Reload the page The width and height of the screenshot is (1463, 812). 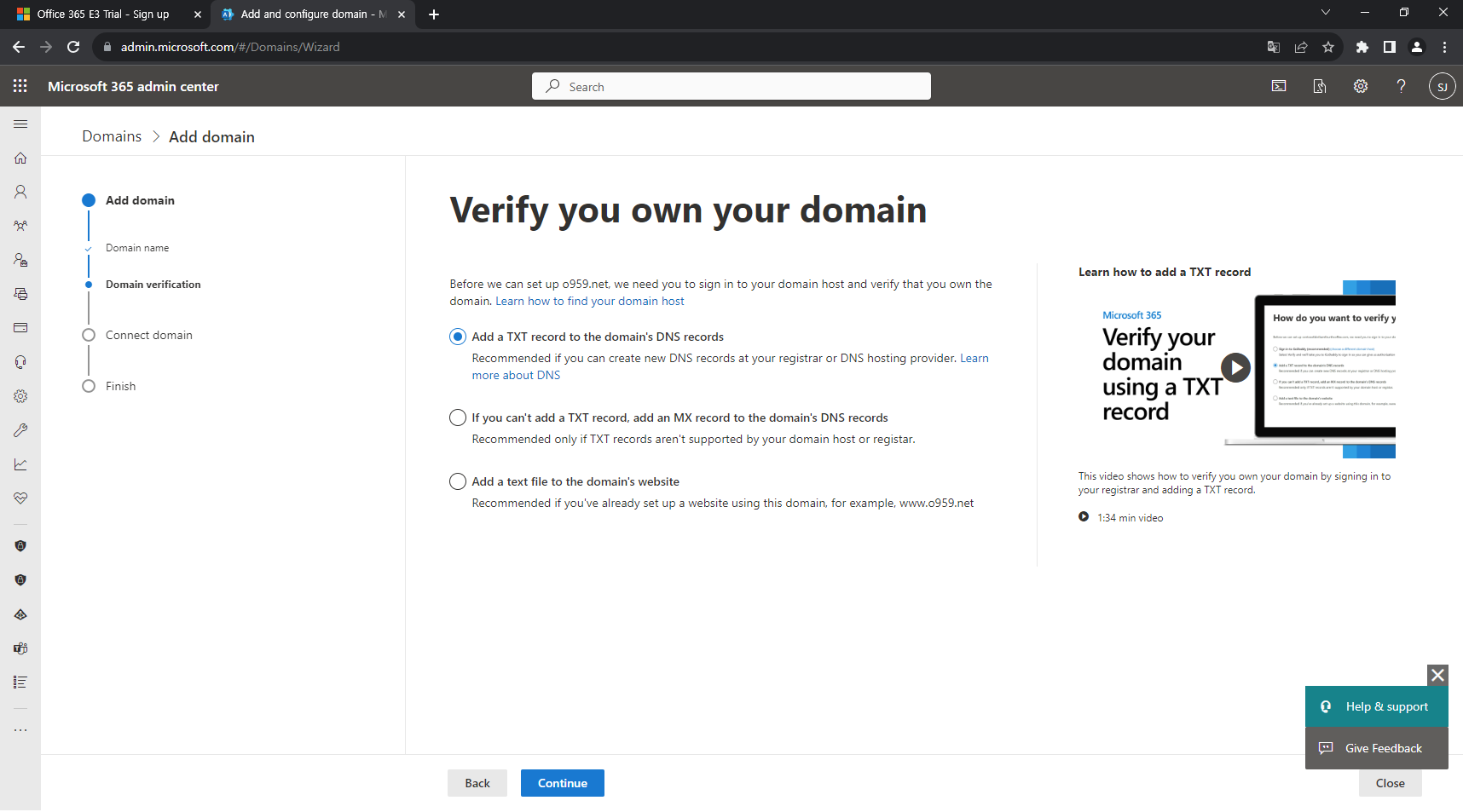pyautogui.click(x=73, y=47)
